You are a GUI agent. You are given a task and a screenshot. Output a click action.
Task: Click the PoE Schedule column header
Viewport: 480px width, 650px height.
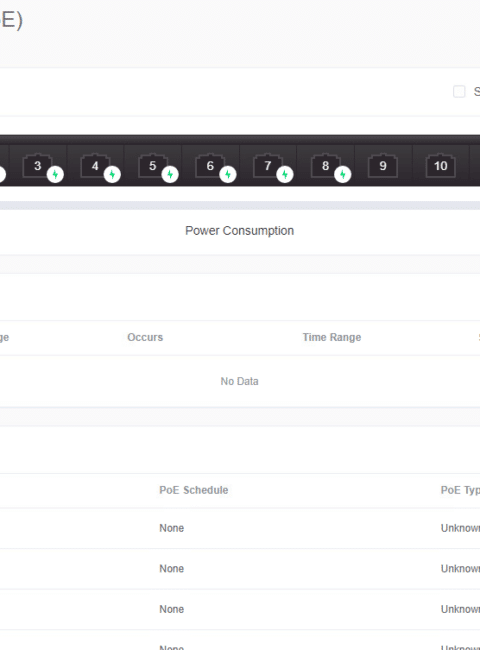[x=194, y=490]
